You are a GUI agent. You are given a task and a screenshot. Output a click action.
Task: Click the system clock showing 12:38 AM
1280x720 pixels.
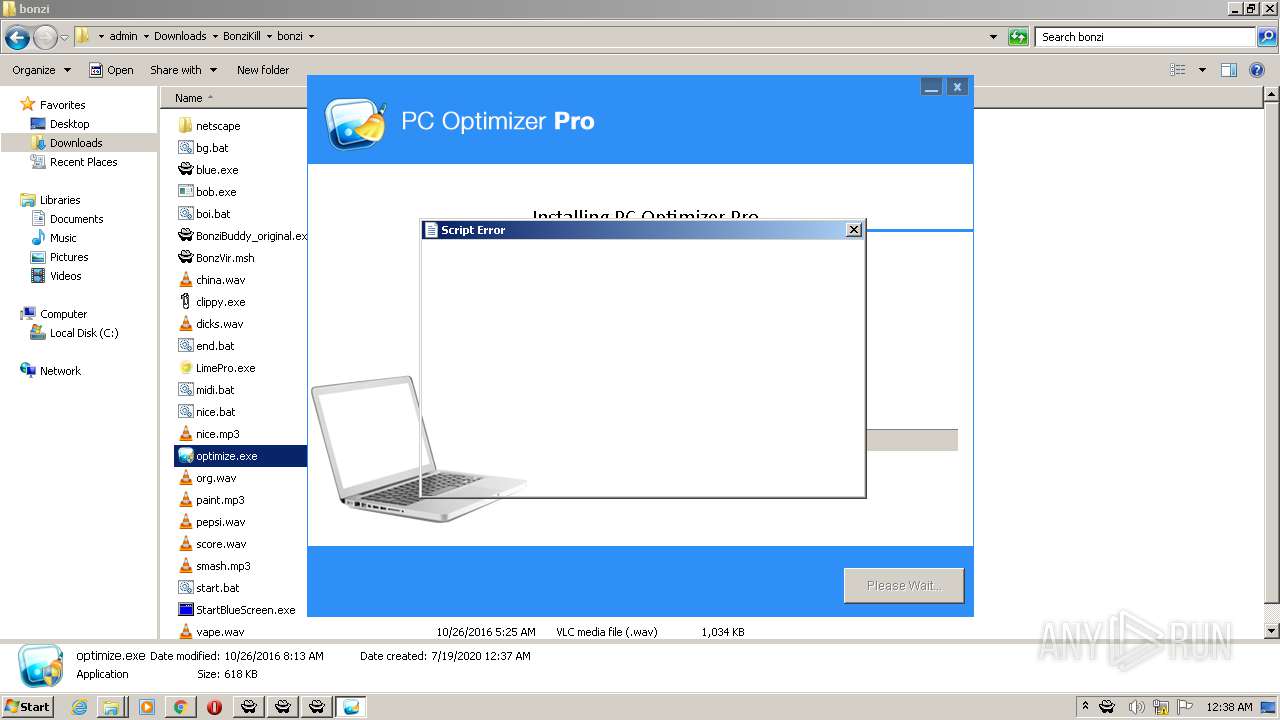pos(1229,707)
